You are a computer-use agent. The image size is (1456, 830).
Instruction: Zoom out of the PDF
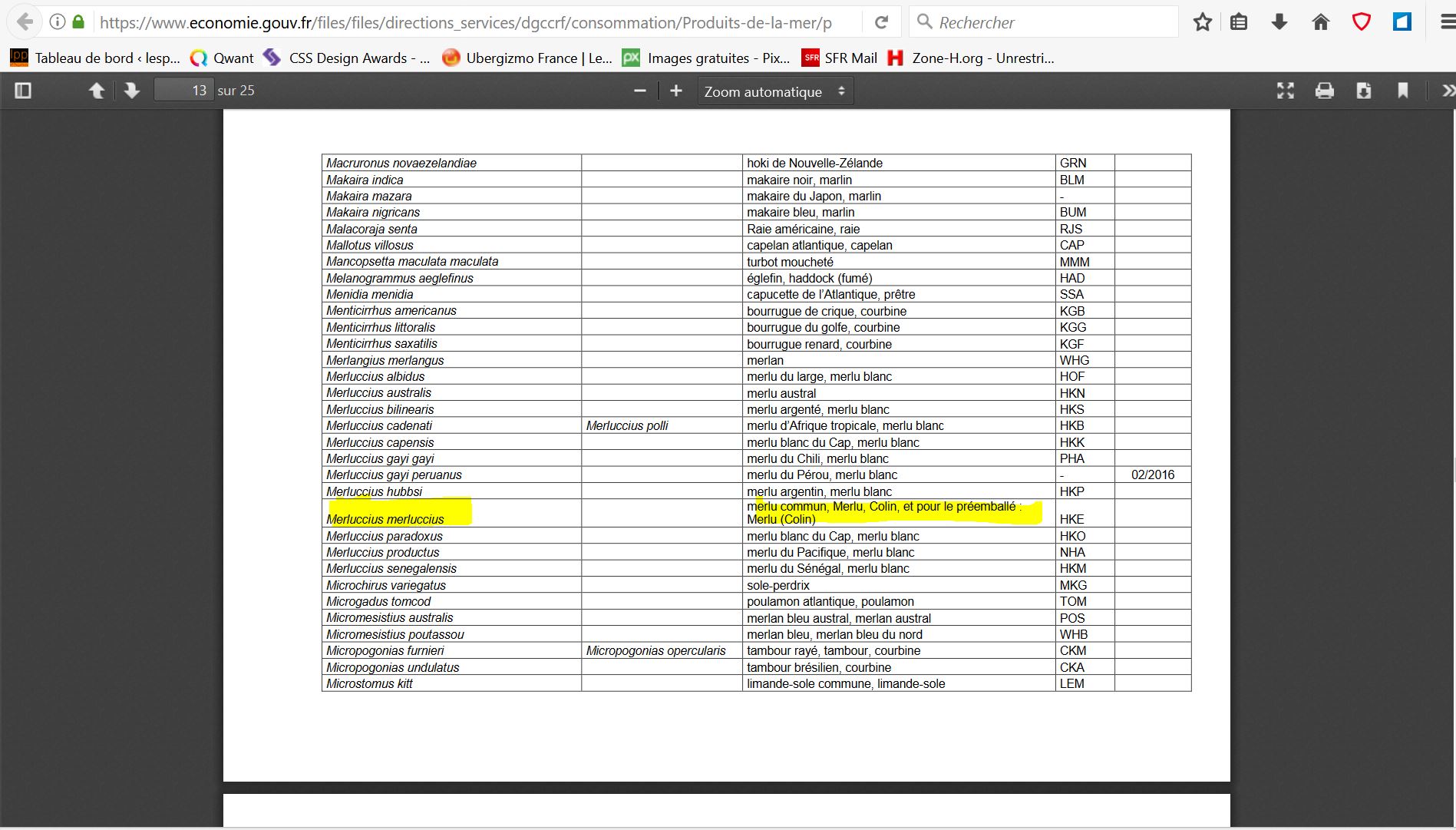(640, 91)
